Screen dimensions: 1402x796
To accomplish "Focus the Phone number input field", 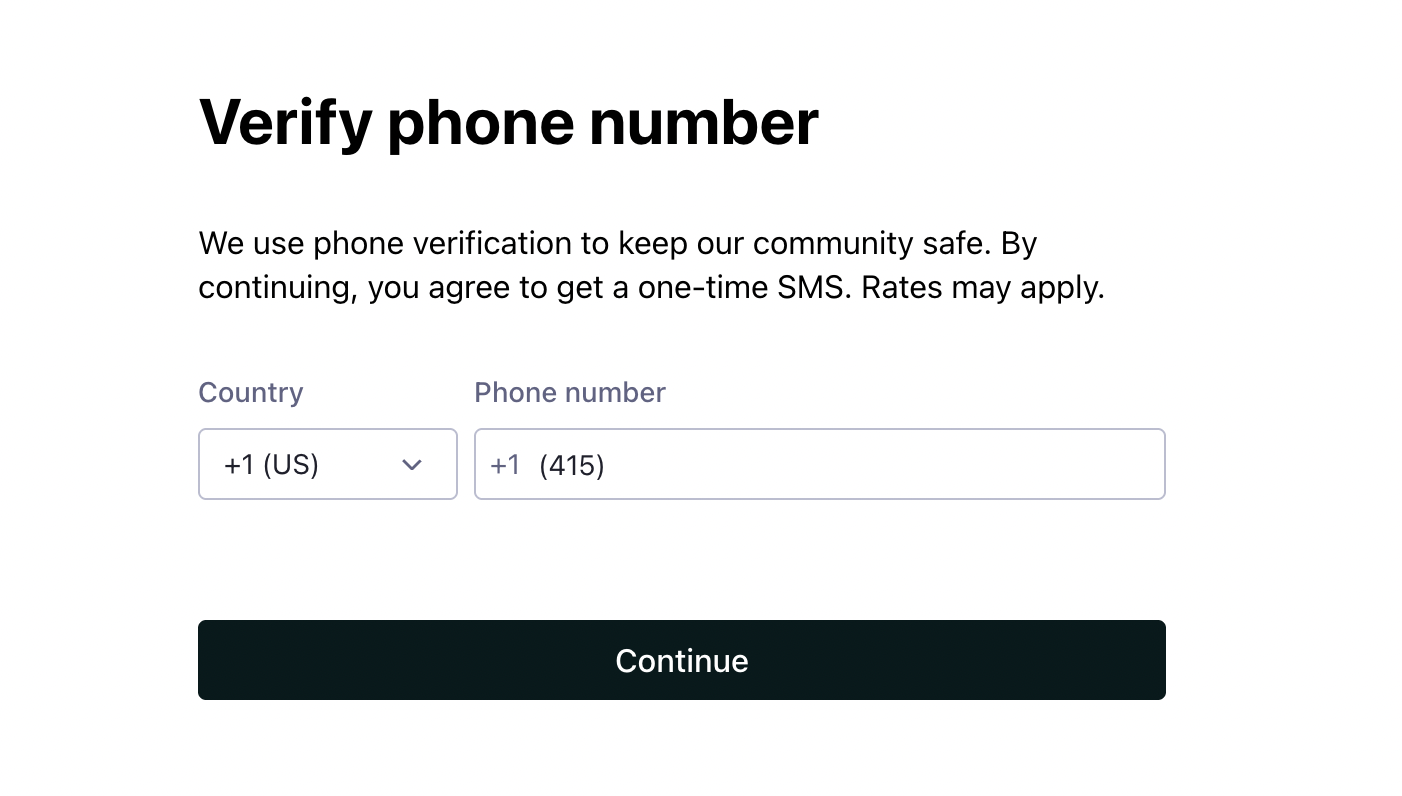I will 819,464.
